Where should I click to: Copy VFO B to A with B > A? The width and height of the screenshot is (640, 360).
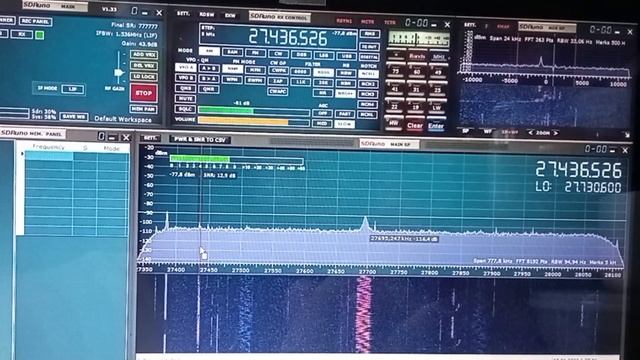click(209, 78)
